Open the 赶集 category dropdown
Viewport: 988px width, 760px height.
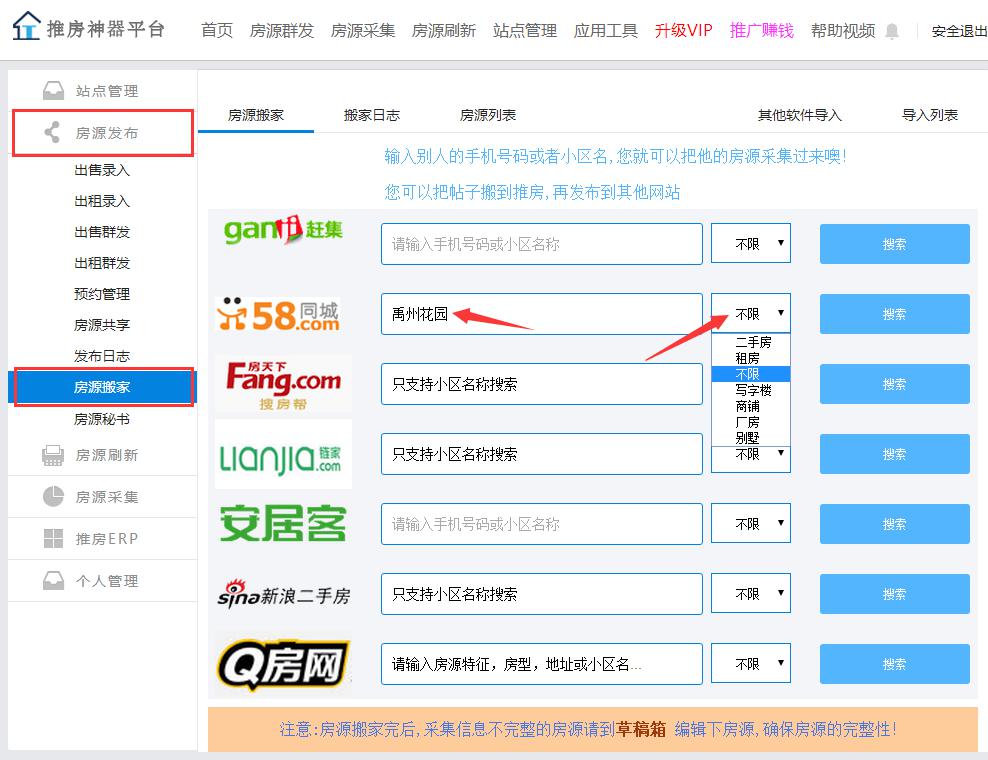tap(750, 244)
